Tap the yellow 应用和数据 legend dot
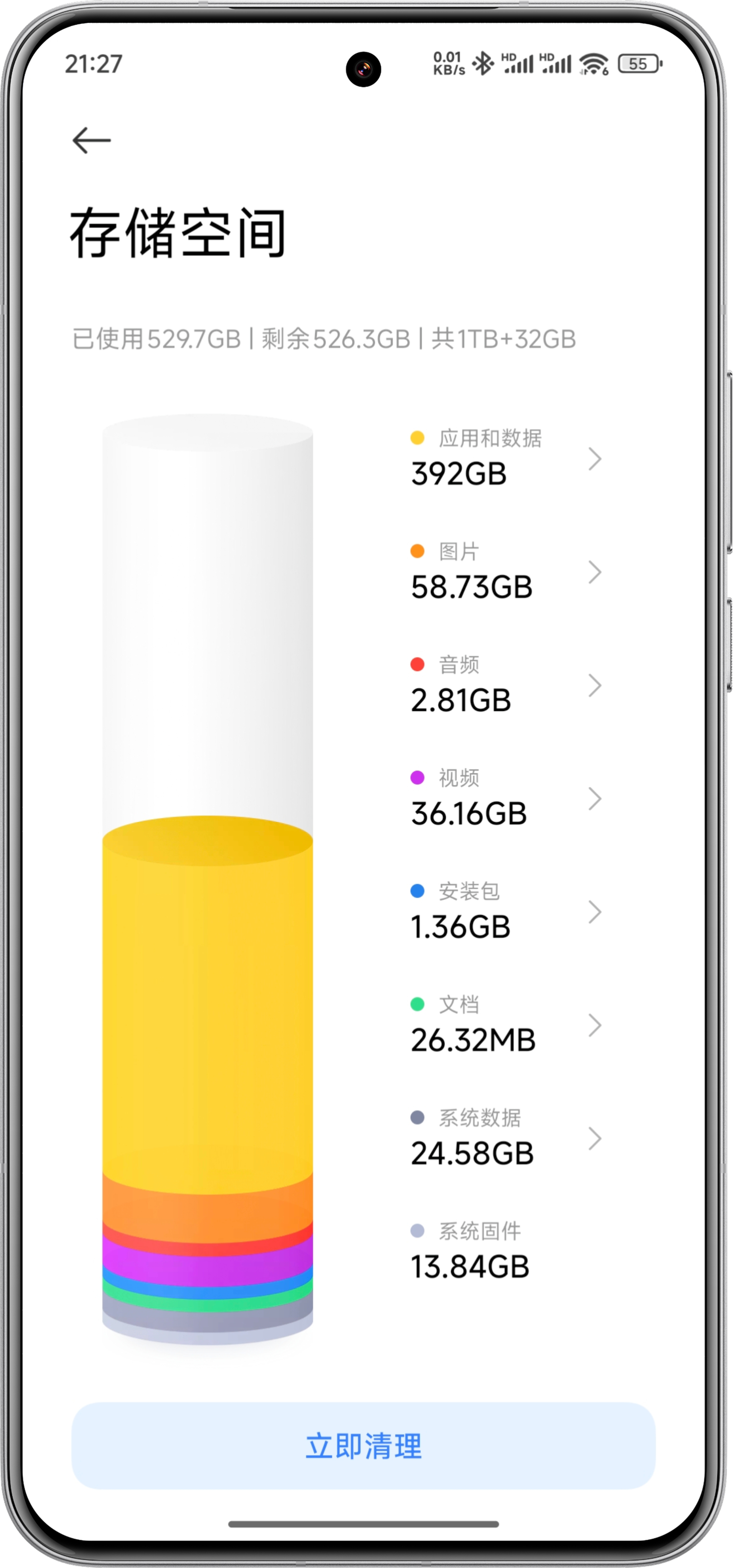Viewport: 733px width, 1568px height. [x=417, y=437]
